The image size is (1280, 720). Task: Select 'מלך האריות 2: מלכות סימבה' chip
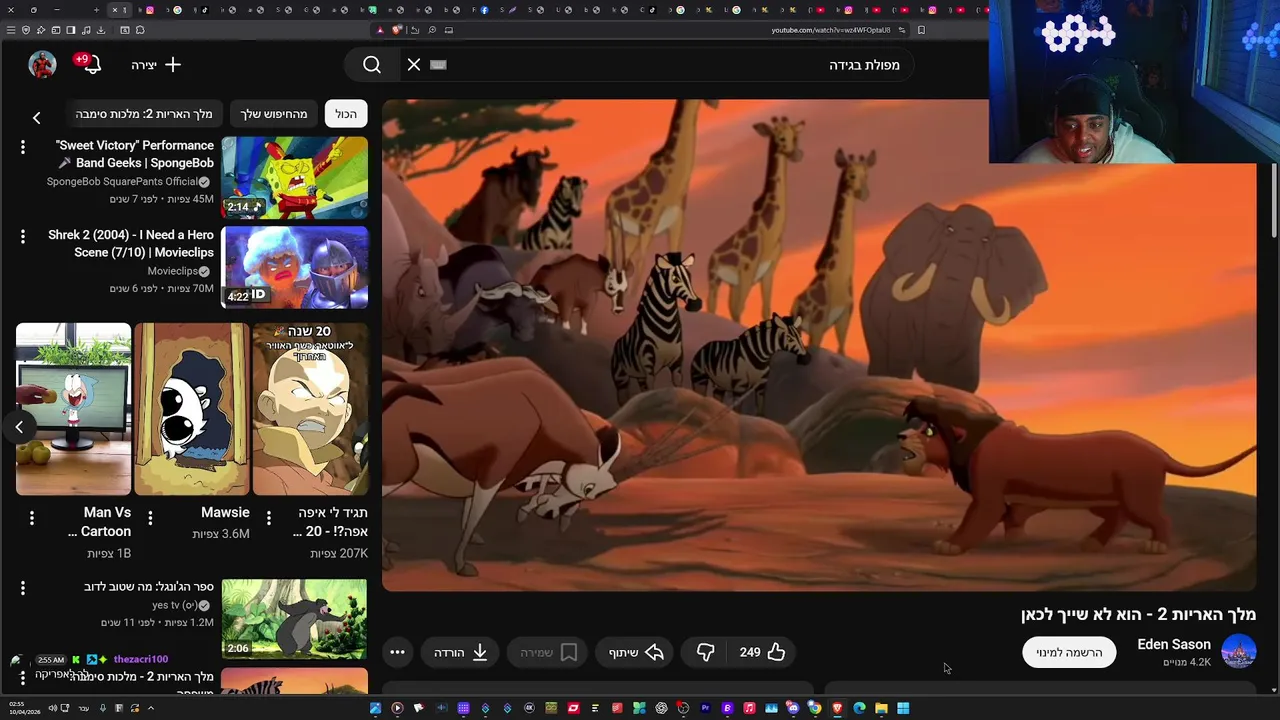coord(144,114)
